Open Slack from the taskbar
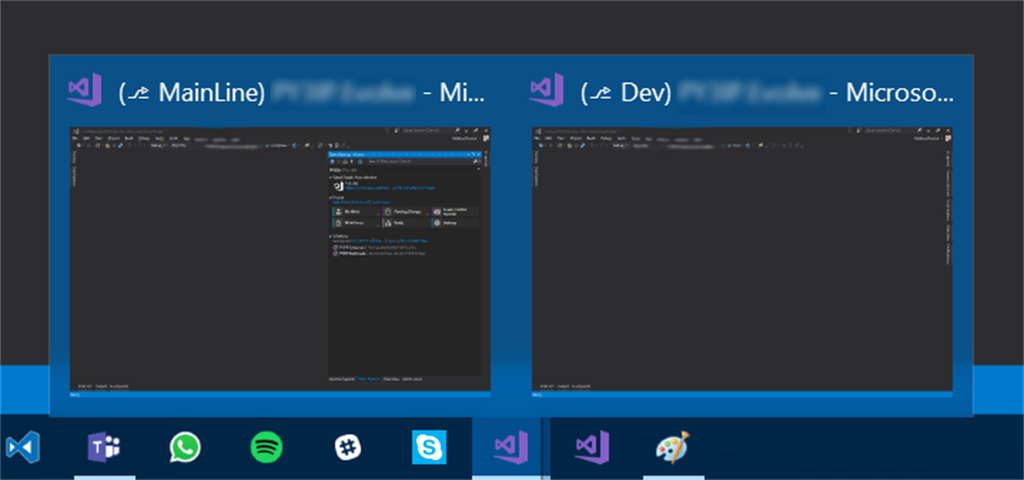 pos(348,448)
